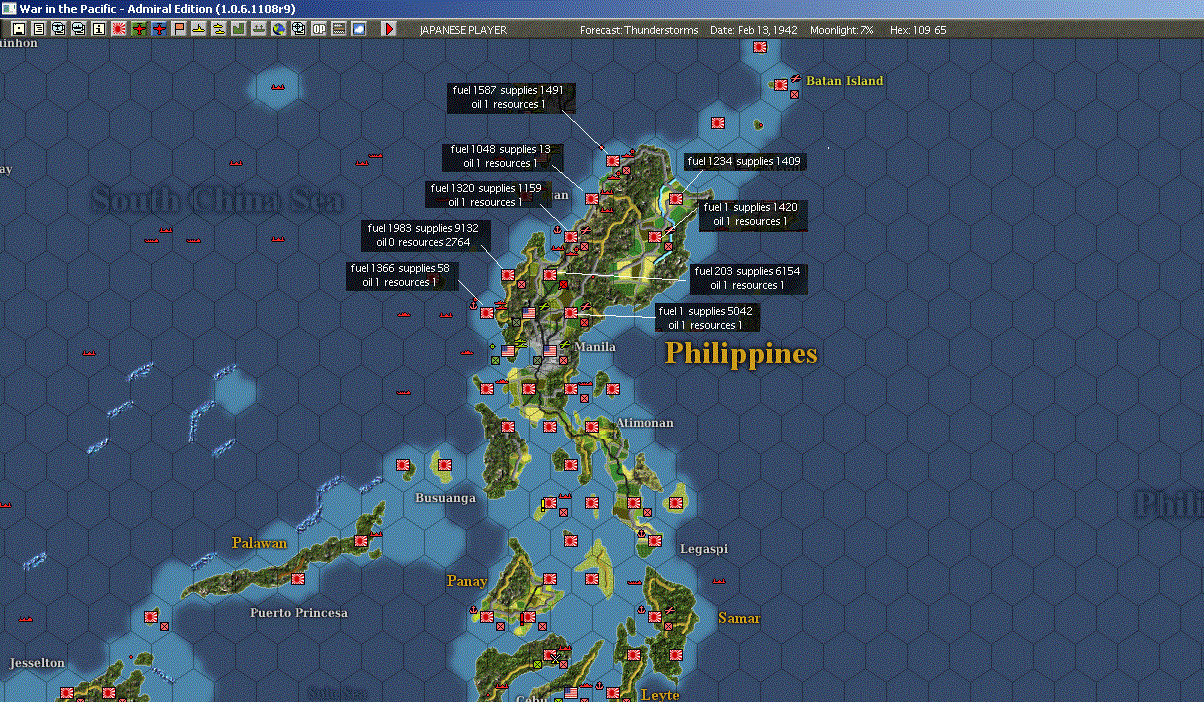The image size is (1204, 702).
Task: Click the Palawan island label
Action: point(259,543)
